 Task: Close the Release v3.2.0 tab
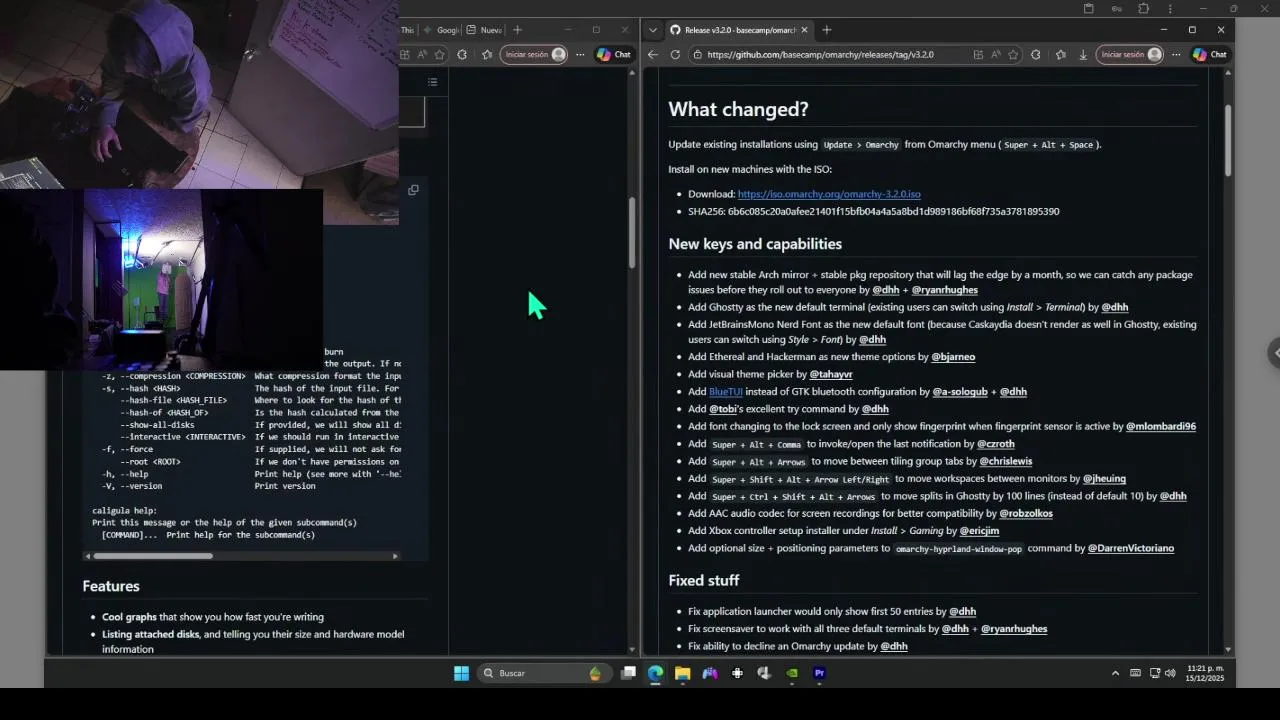[804, 30]
